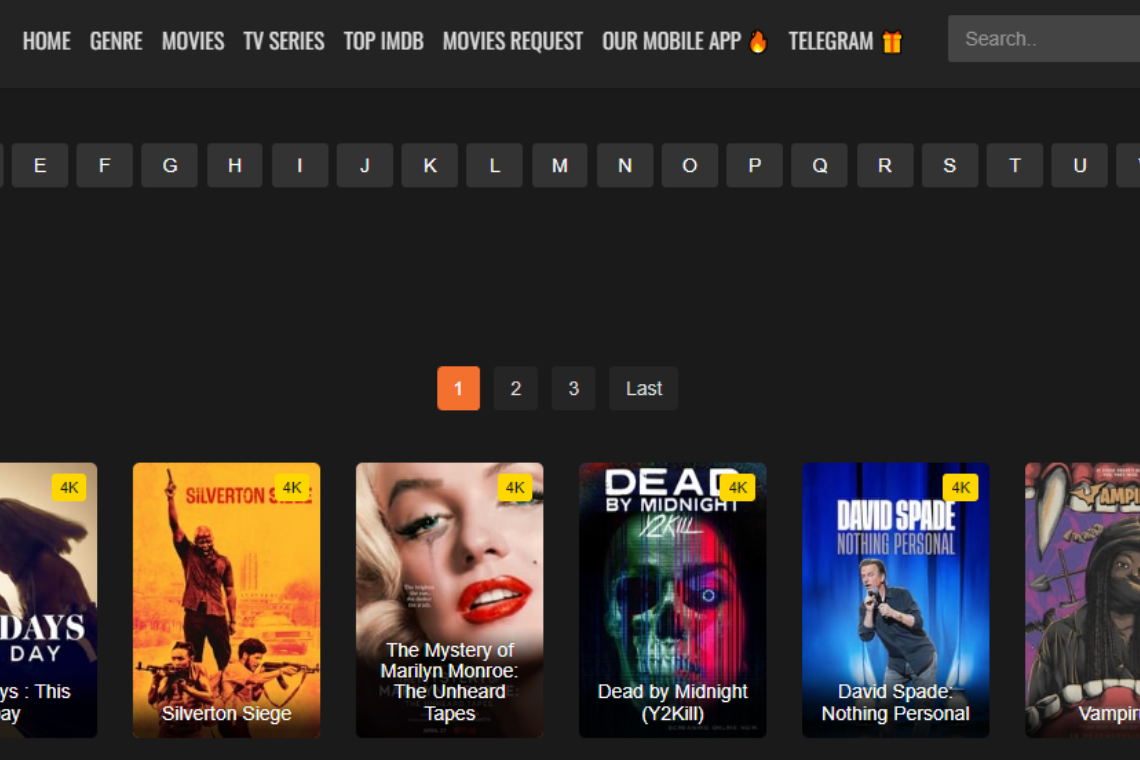
Task: Filter titles by letter Q
Action: pos(819,166)
